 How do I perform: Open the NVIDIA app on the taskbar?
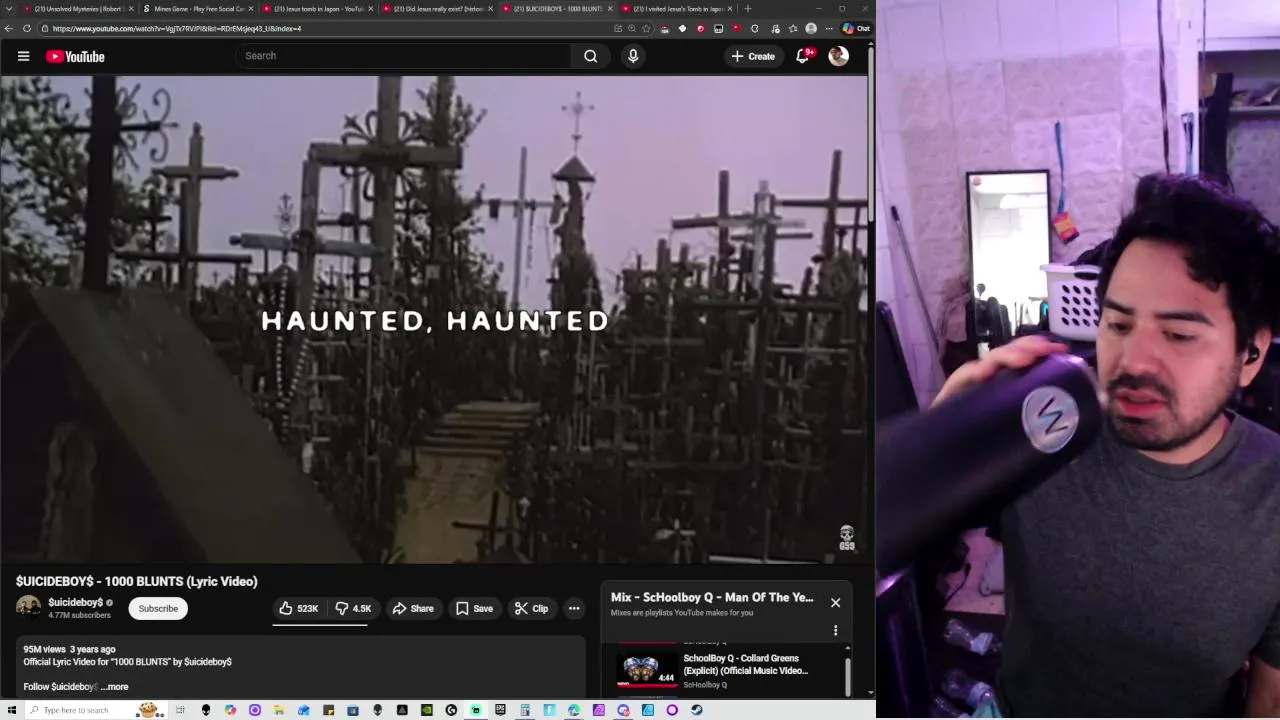[x=427, y=710]
